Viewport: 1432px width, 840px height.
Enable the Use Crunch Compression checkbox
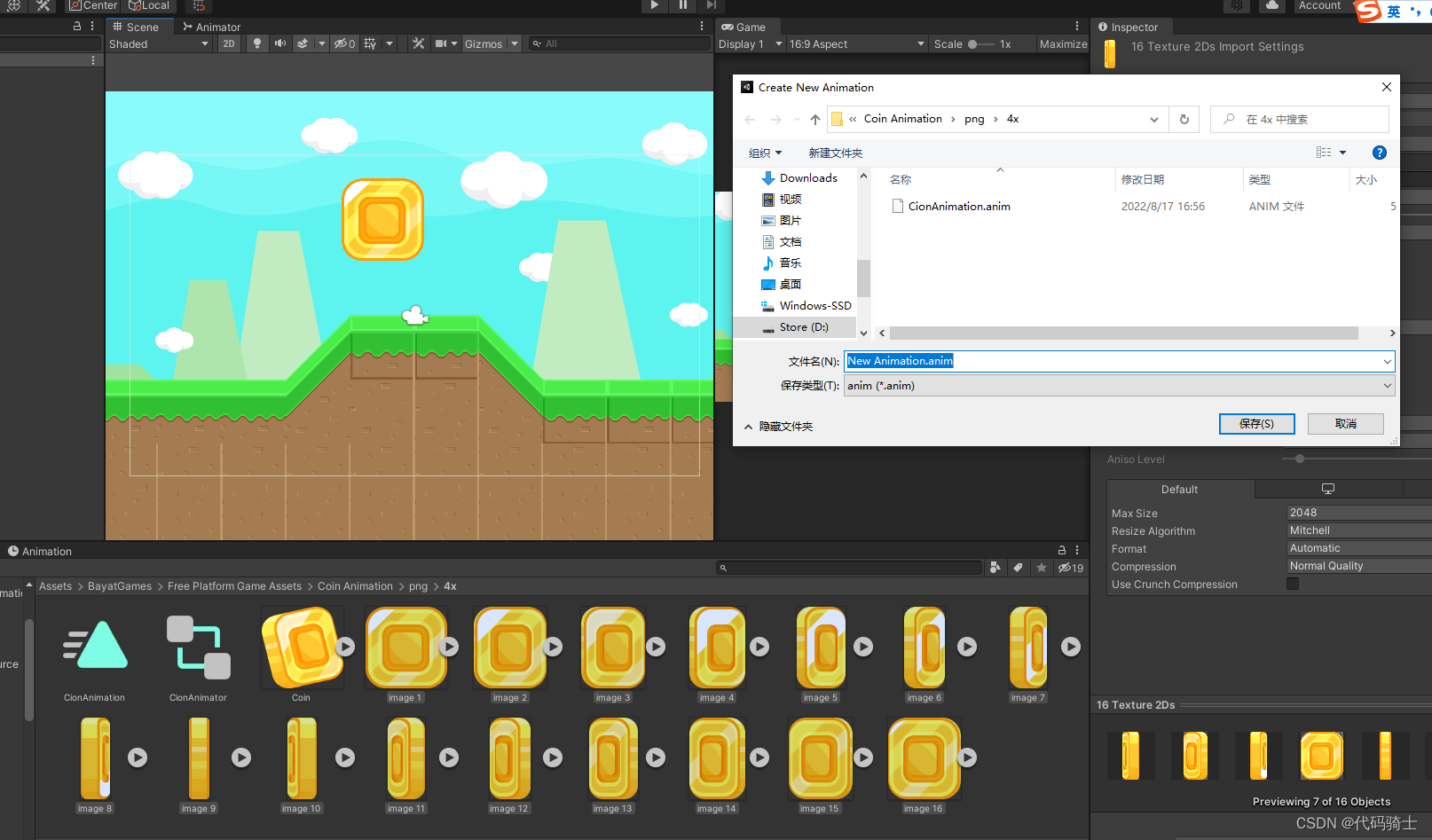pyautogui.click(x=1293, y=584)
